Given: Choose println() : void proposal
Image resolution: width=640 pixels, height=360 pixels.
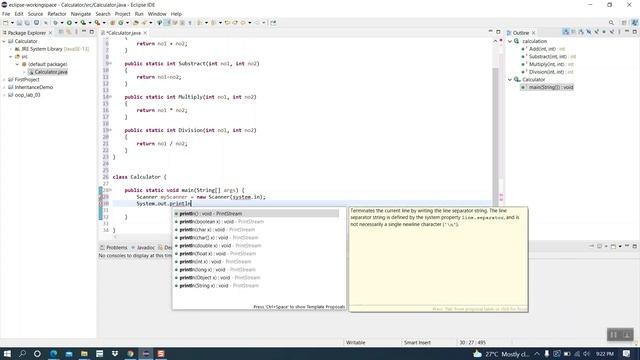Looking at the screenshot, I should (256, 213).
